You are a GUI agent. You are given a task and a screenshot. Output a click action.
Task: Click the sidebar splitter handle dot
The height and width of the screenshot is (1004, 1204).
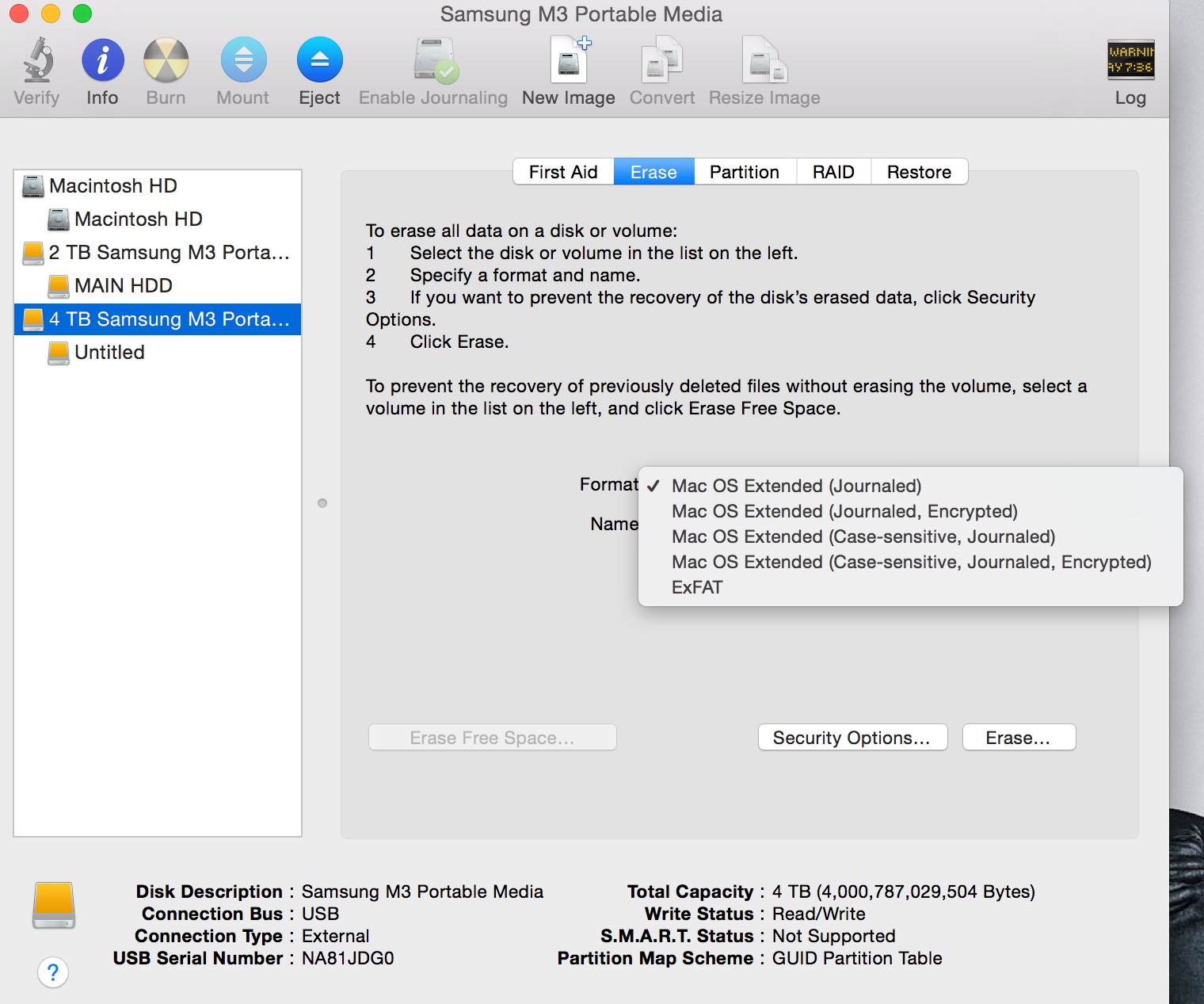click(x=322, y=503)
